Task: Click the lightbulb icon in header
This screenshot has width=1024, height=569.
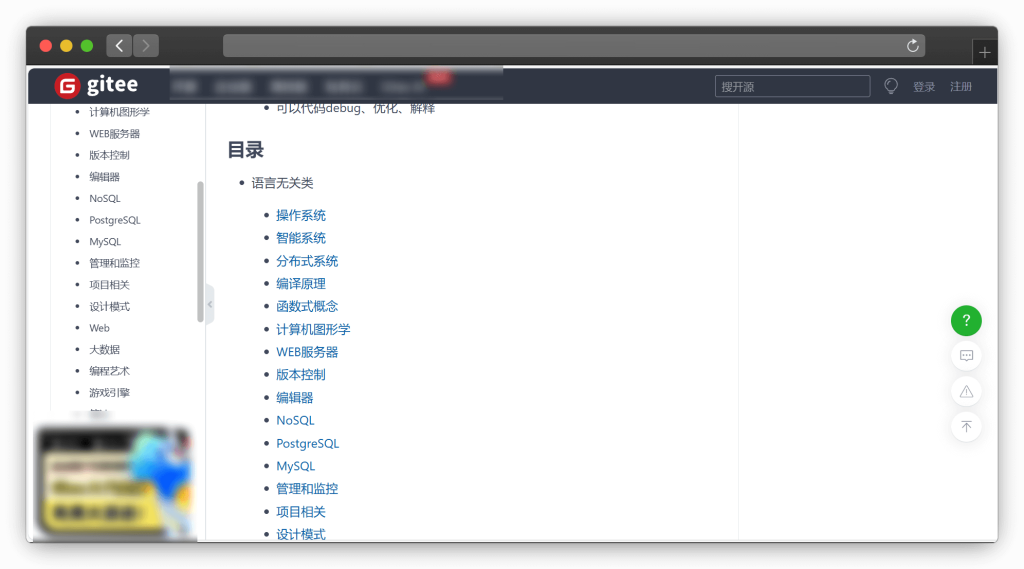Action: (x=891, y=86)
